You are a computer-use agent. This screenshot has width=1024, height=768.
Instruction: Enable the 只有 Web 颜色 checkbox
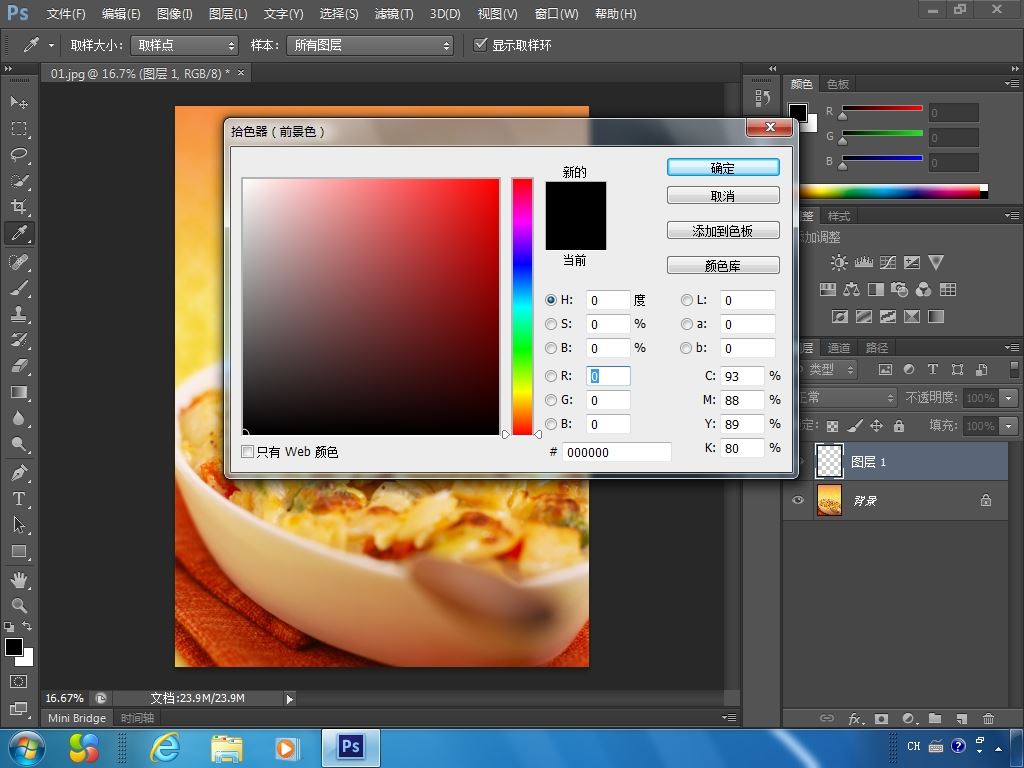(x=248, y=452)
